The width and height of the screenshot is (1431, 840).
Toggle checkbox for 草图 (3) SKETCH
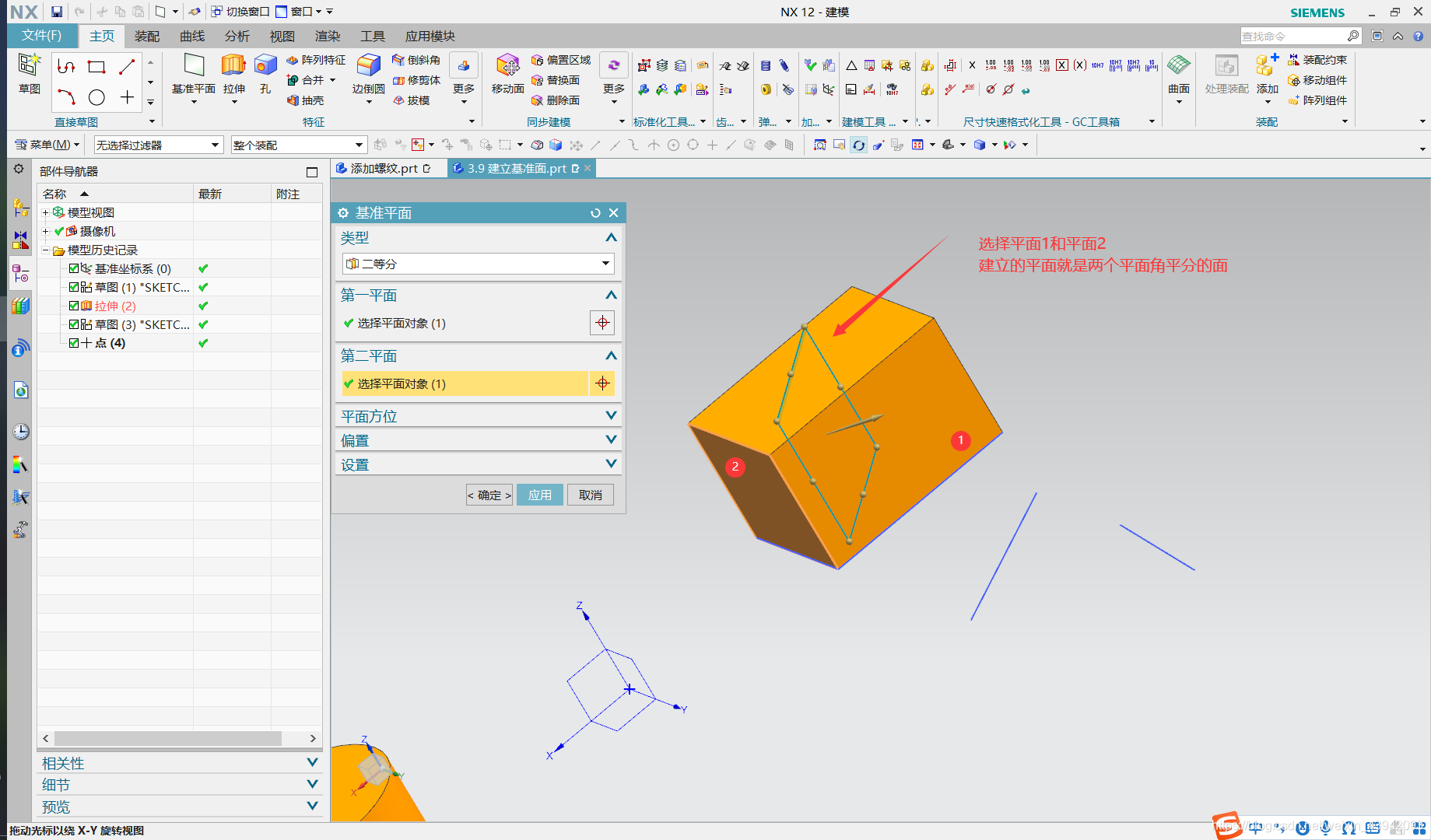74,324
